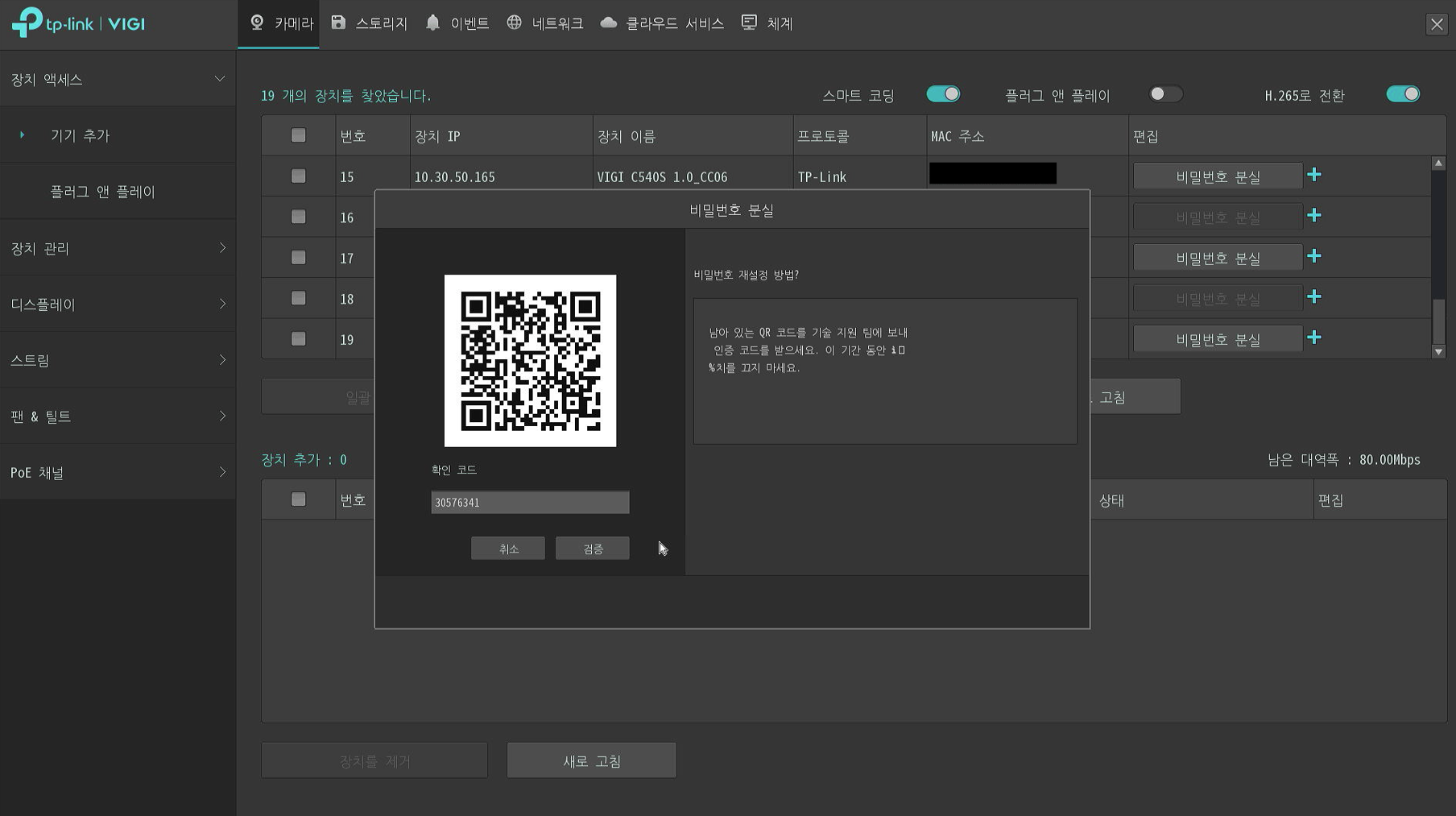
Task: Toggle H.265로 전환 switch
Action: (x=1403, y=94)
